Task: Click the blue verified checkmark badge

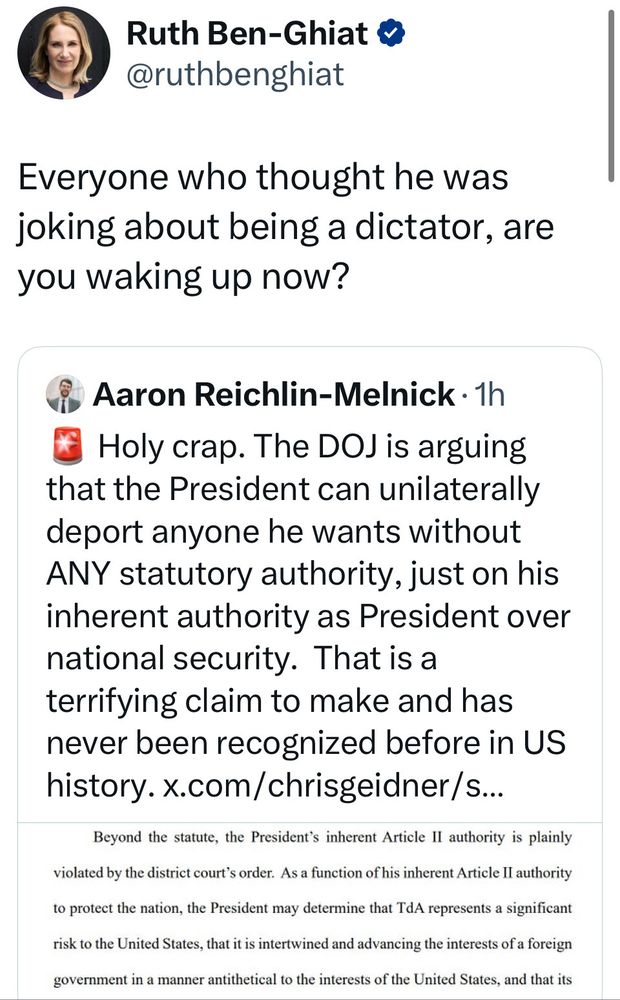Action: 391,34
